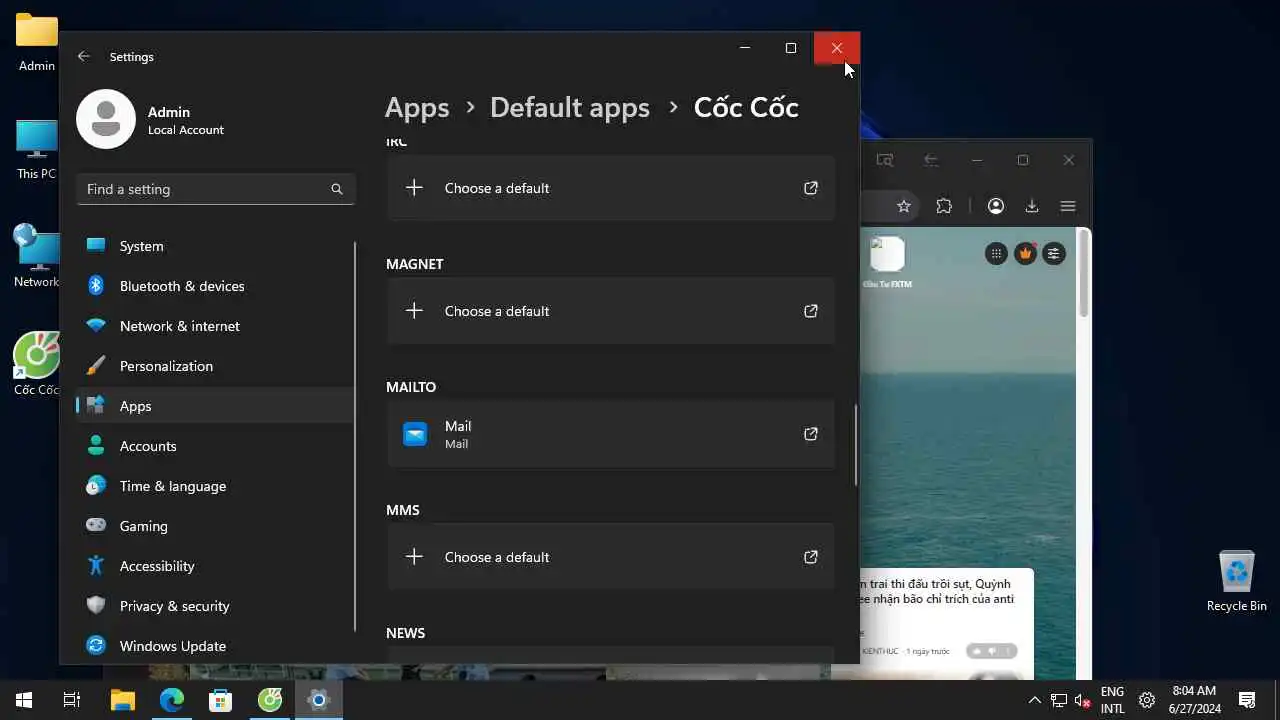
Task: Select the Apps category in sidebar
Action: point(215,406)
